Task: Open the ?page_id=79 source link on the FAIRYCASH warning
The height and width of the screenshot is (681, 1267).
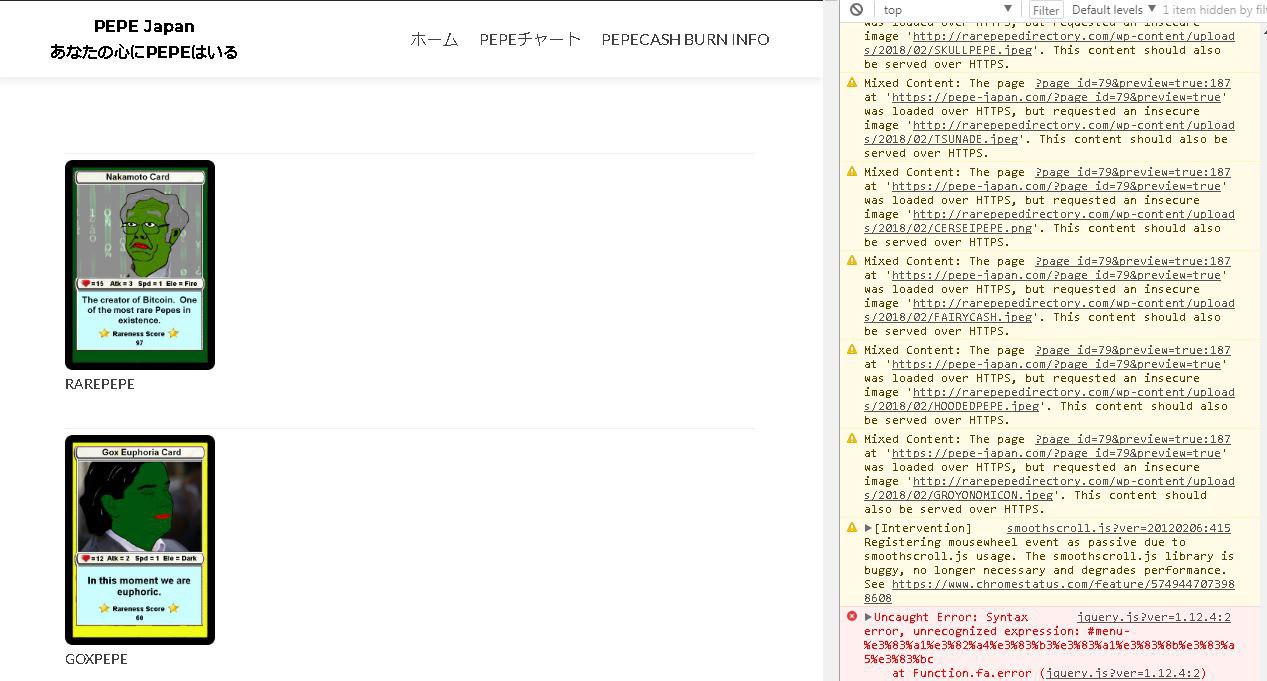Action: tap(1133, 261)
